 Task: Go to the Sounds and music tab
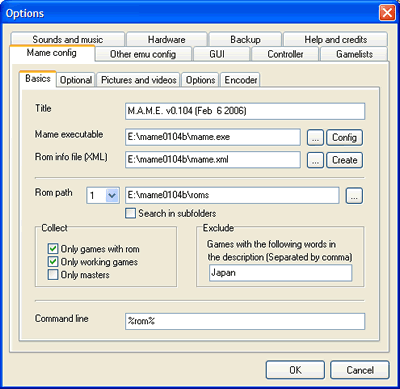[68, 39]
